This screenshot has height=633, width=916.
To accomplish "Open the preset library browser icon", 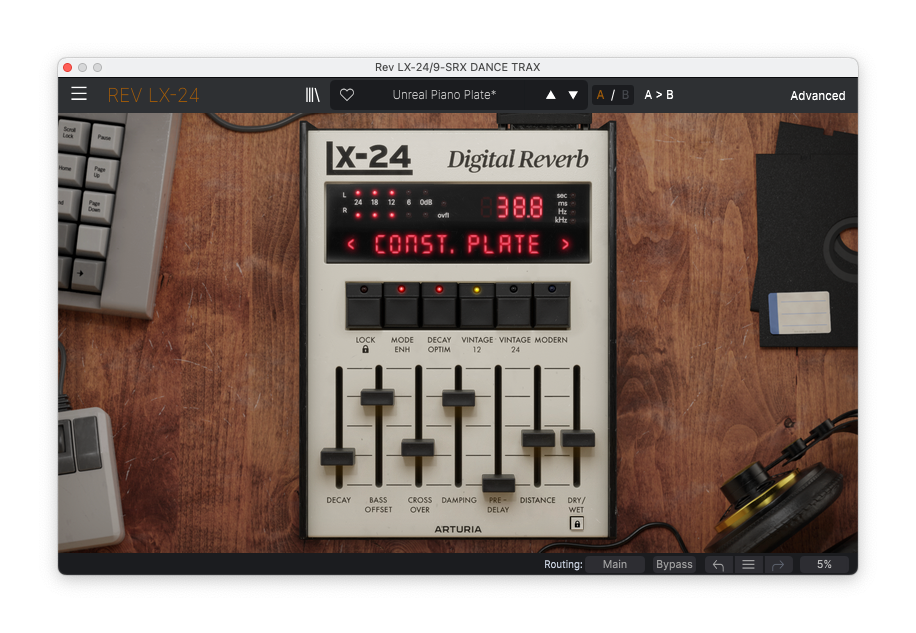I will (313, 95).
